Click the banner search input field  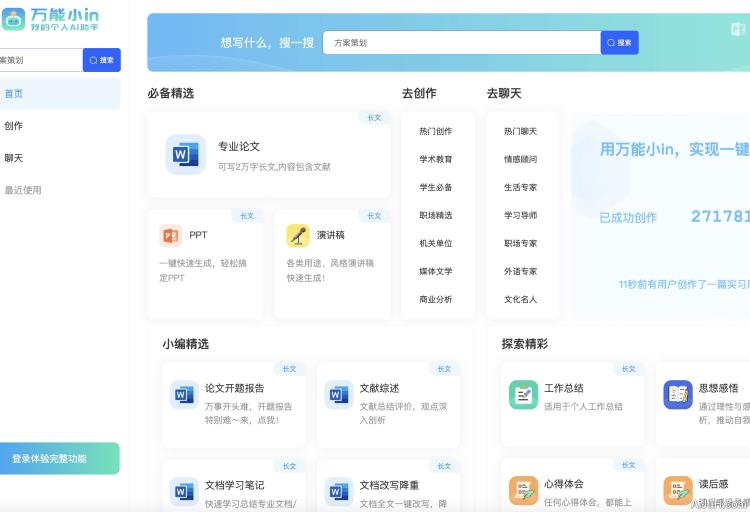(460, 43)
